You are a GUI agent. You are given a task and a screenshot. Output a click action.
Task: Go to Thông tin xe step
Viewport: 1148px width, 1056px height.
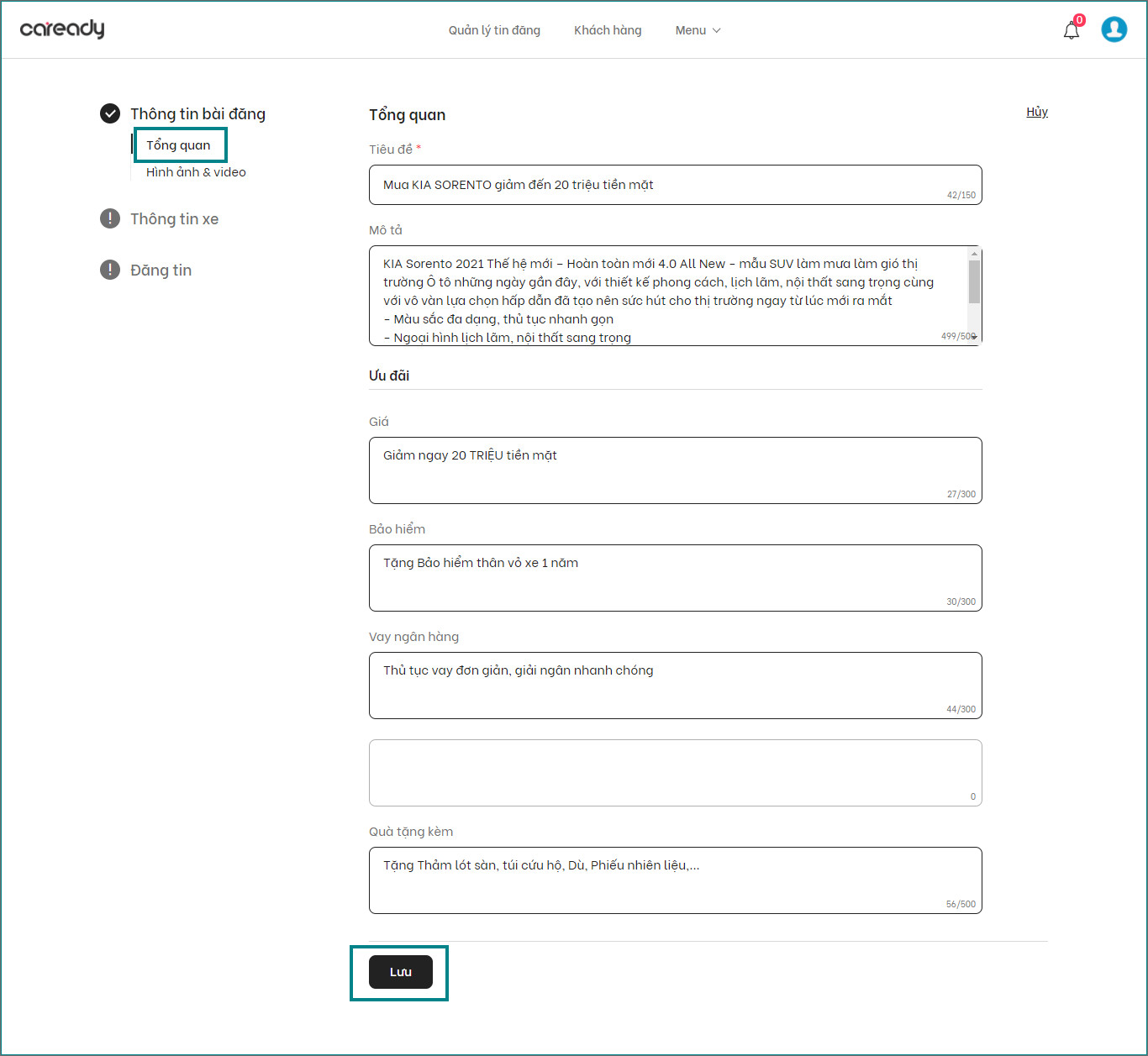(x=174, y=219)
